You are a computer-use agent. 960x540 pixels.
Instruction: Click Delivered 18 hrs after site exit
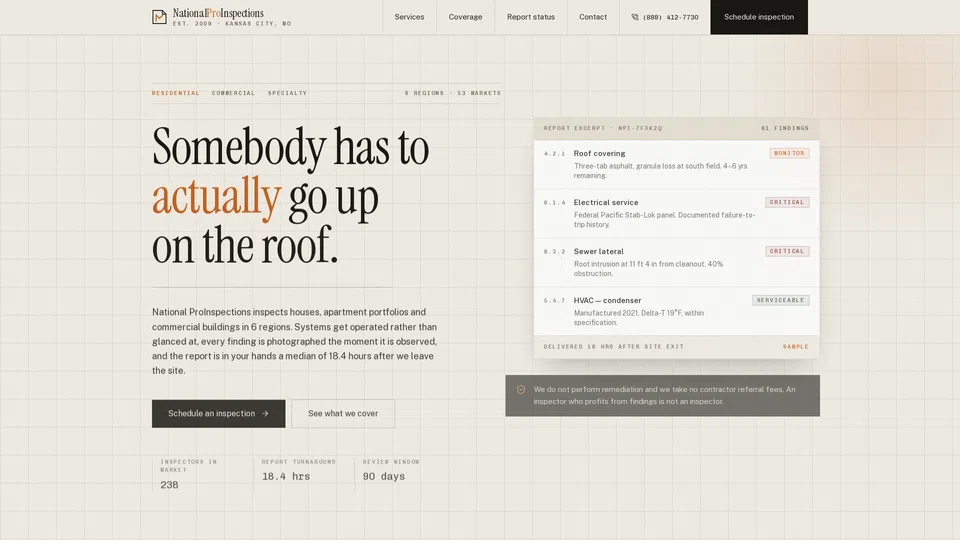coord(613,347)
